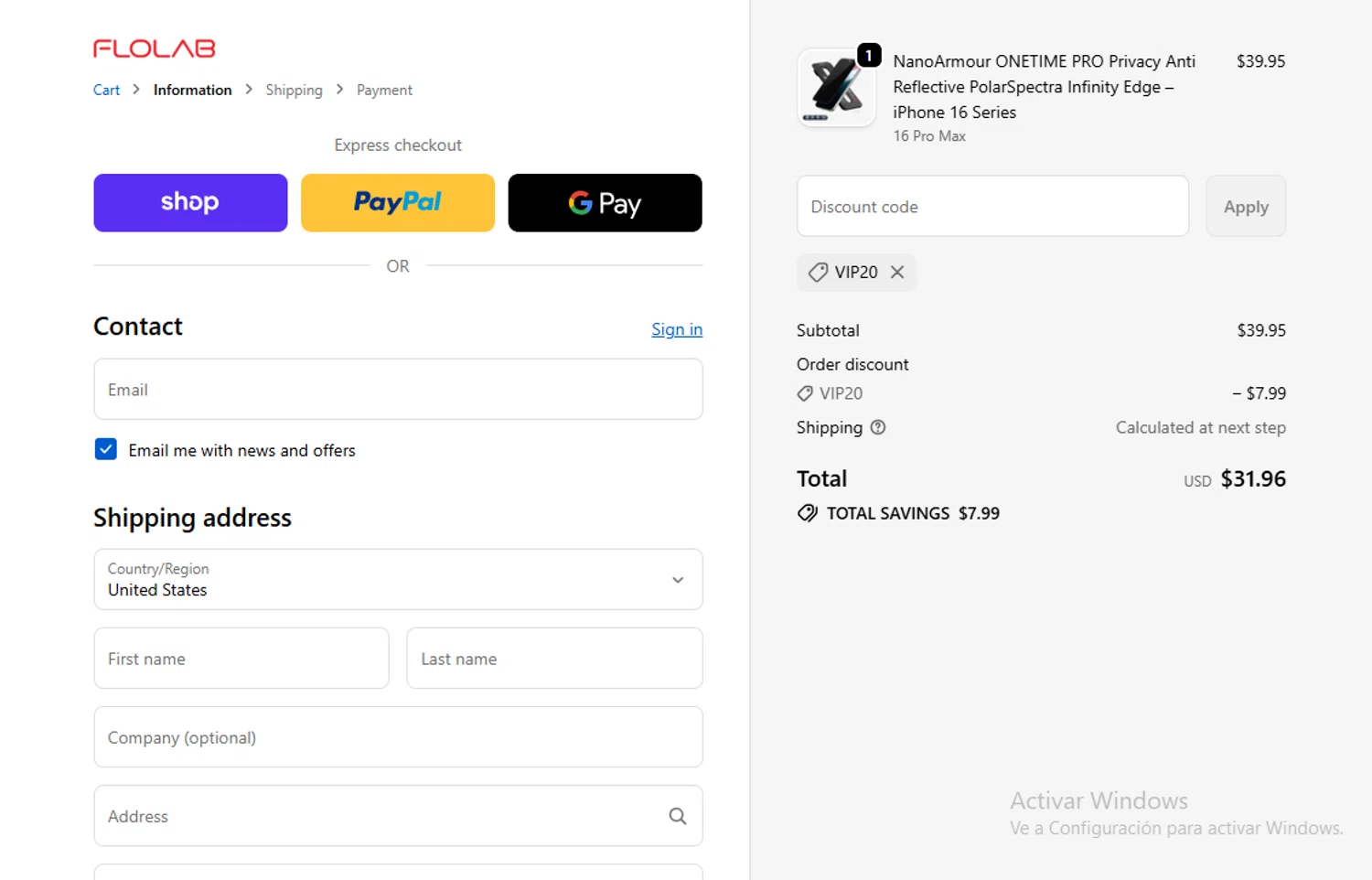Viewport: 1372px width, 880px height.
Task: Click the breadcrumb chevron after Shipping
Action: [339, 90]
